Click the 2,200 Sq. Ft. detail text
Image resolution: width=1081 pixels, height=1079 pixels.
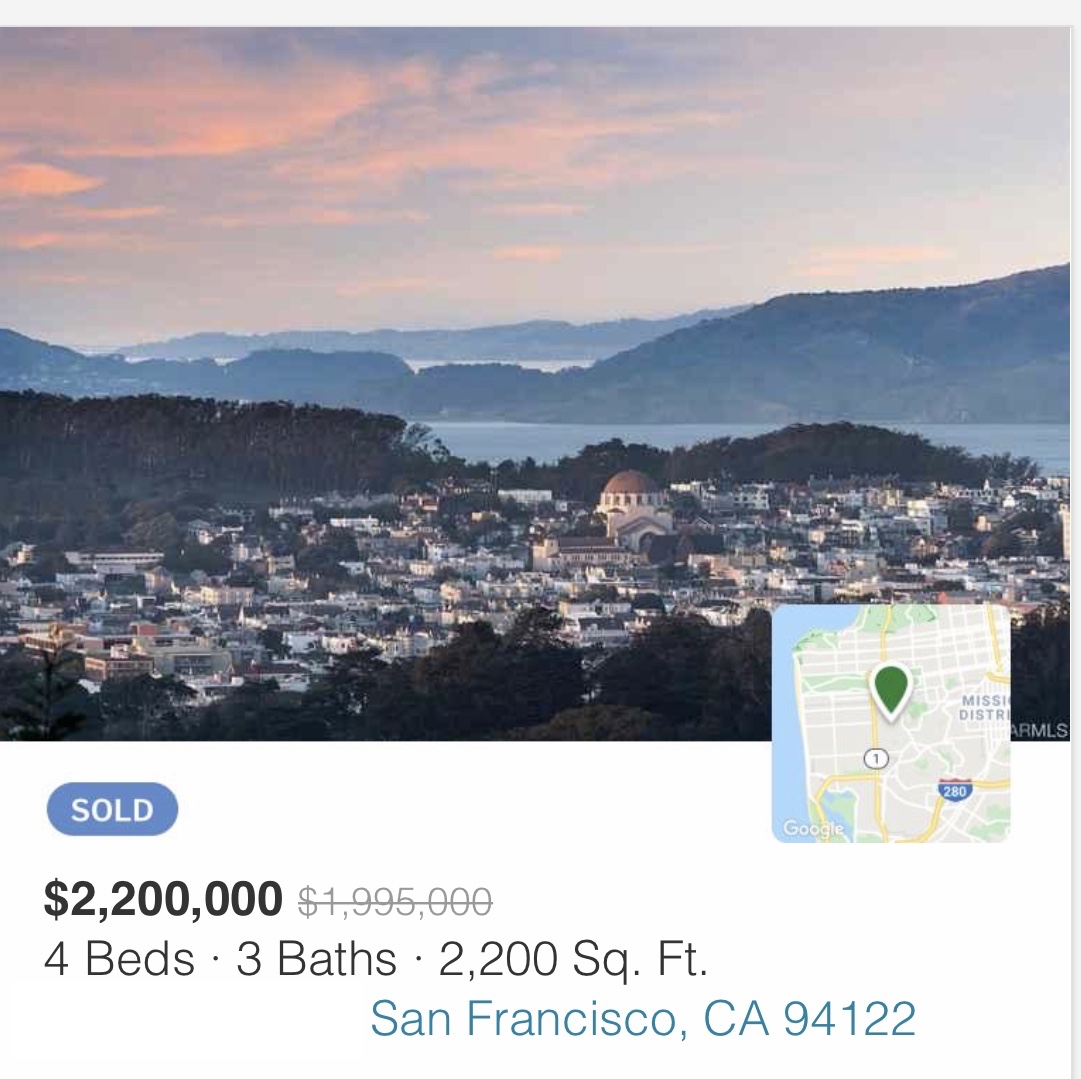pyautogui.click(x=574, y=960)
